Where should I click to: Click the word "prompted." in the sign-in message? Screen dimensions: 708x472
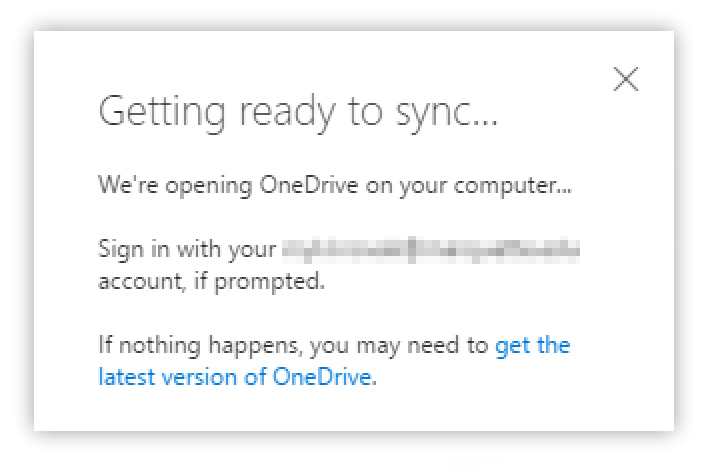[284, 281]
